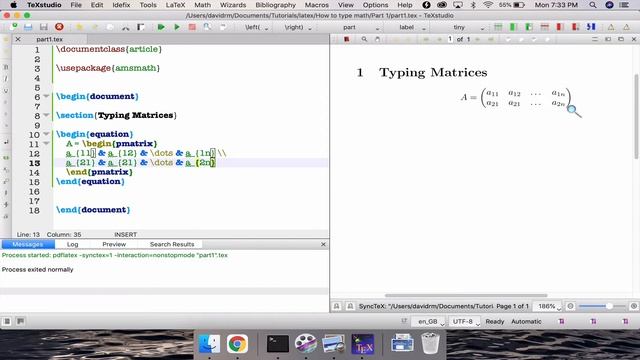Open the UTF-8 encoding dropdown
Image resolution: width=640 pixels, height=360 pixels.
coord(465,322)
